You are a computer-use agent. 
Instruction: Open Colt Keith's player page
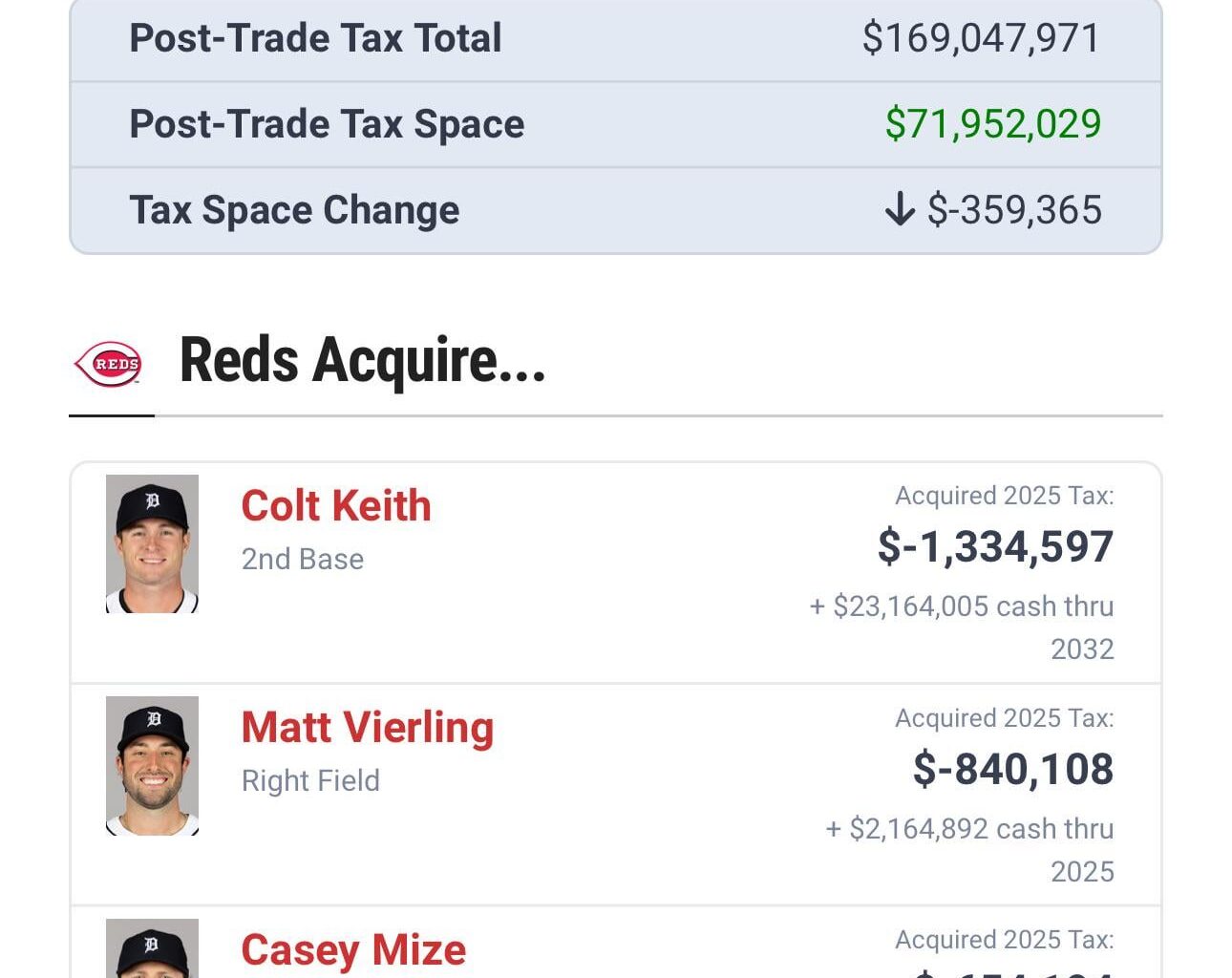[x=335, y=505]
